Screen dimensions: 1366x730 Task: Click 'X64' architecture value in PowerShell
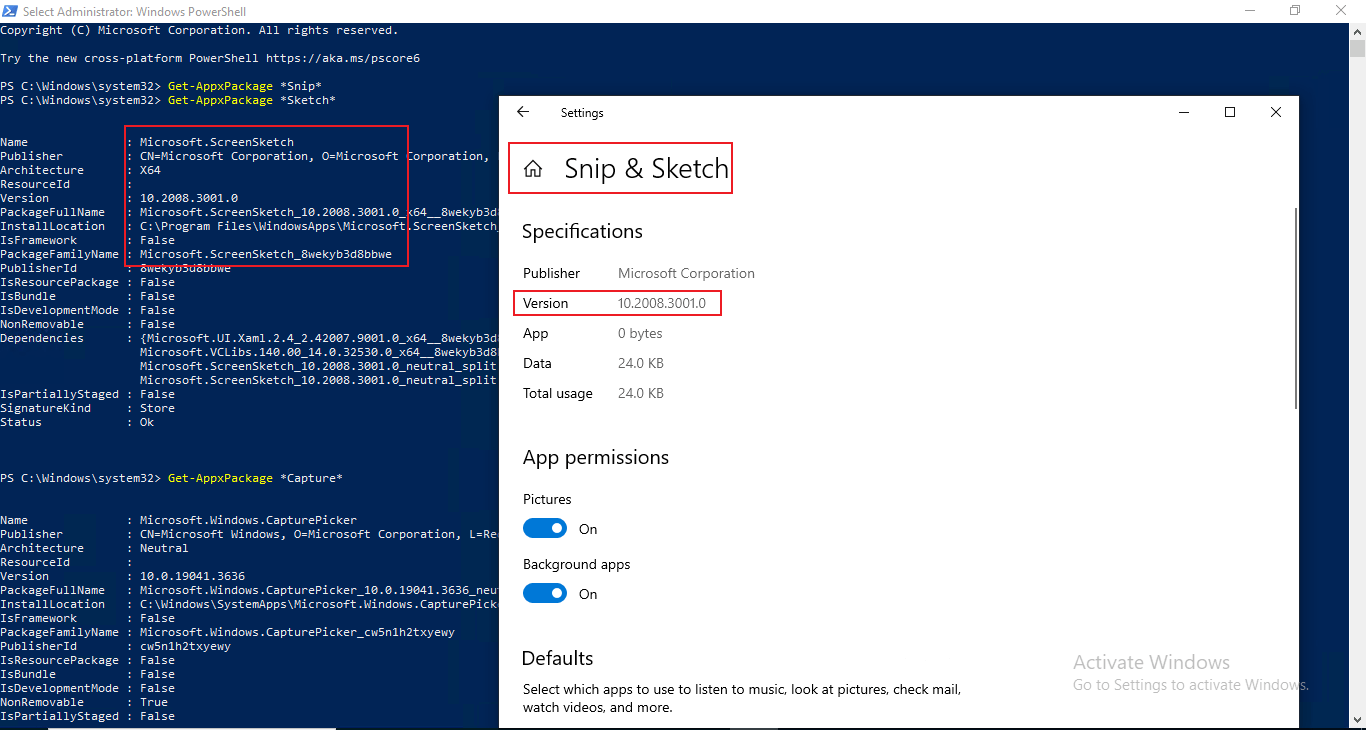150,170
